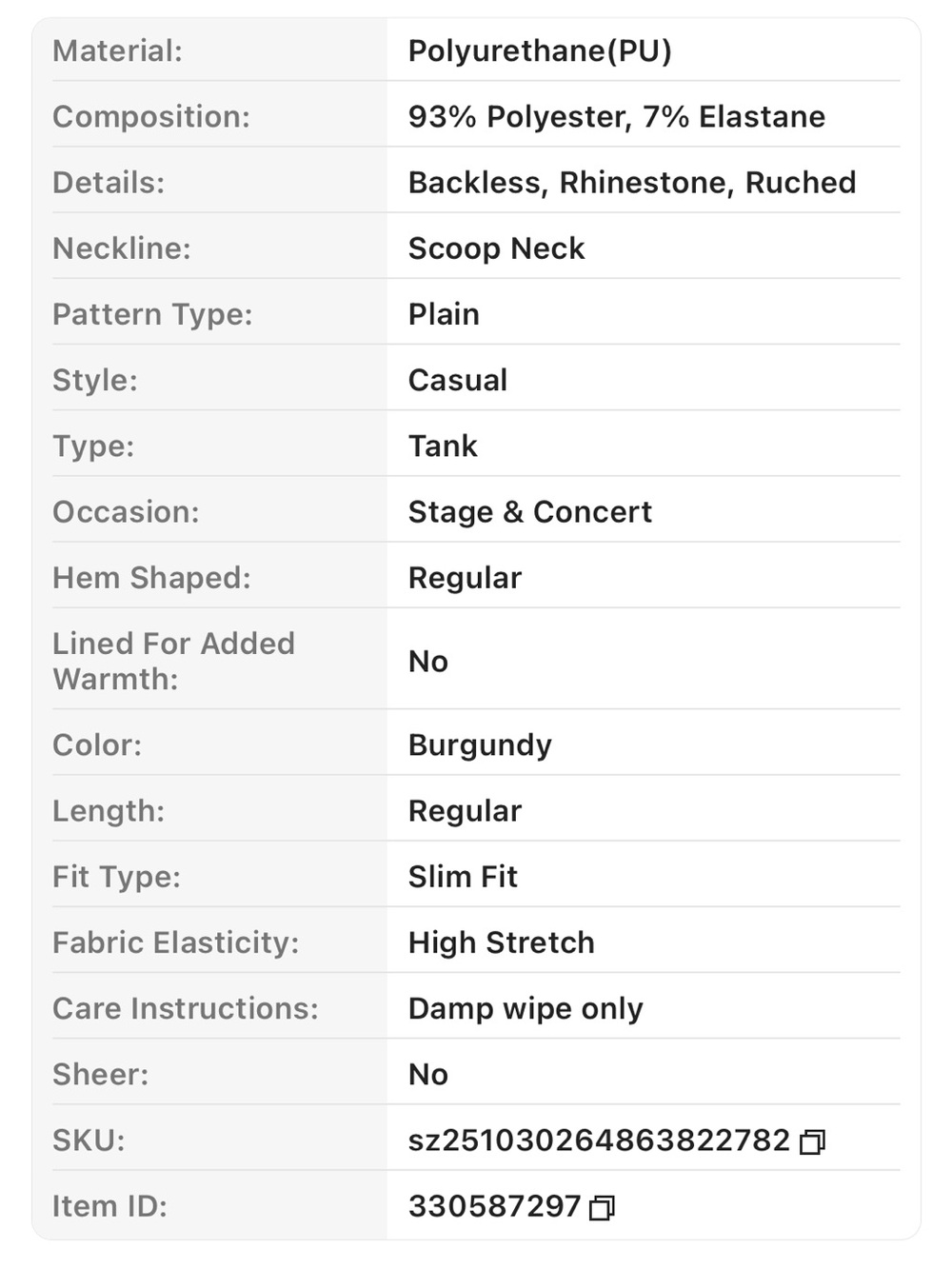This screenshot has width=952, height=1269.
Task: Click the Care Instructions label
Action: (186, 1008)
